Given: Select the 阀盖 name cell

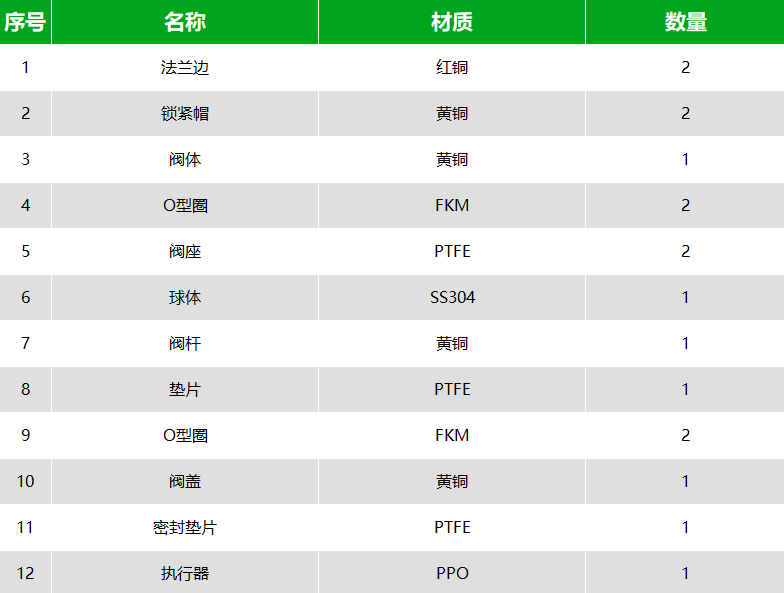Looking at the screenshot, I should point(185,482).
